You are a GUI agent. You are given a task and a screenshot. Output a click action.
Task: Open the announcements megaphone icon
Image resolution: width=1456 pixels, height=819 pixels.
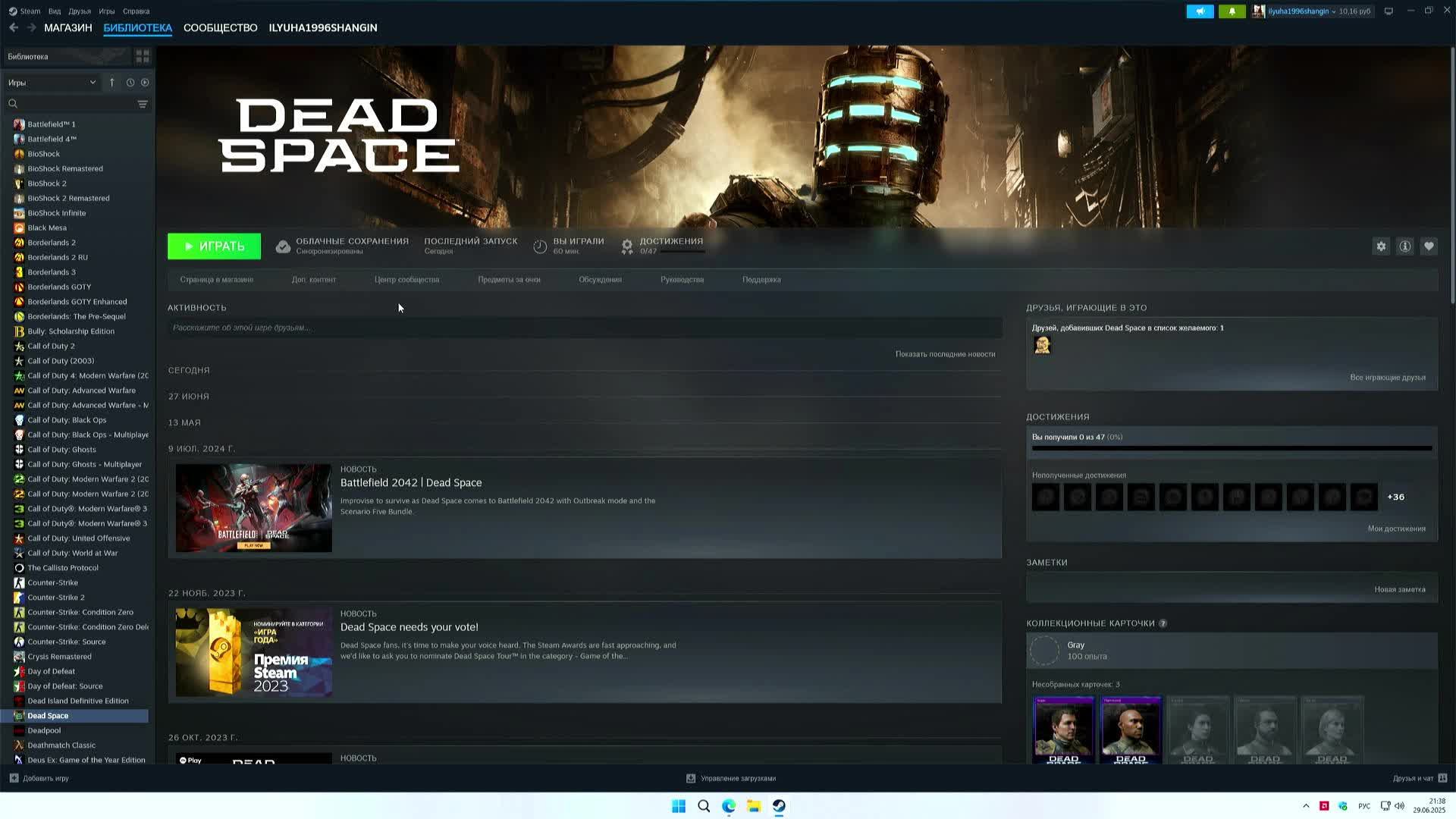click(1200, 11)
